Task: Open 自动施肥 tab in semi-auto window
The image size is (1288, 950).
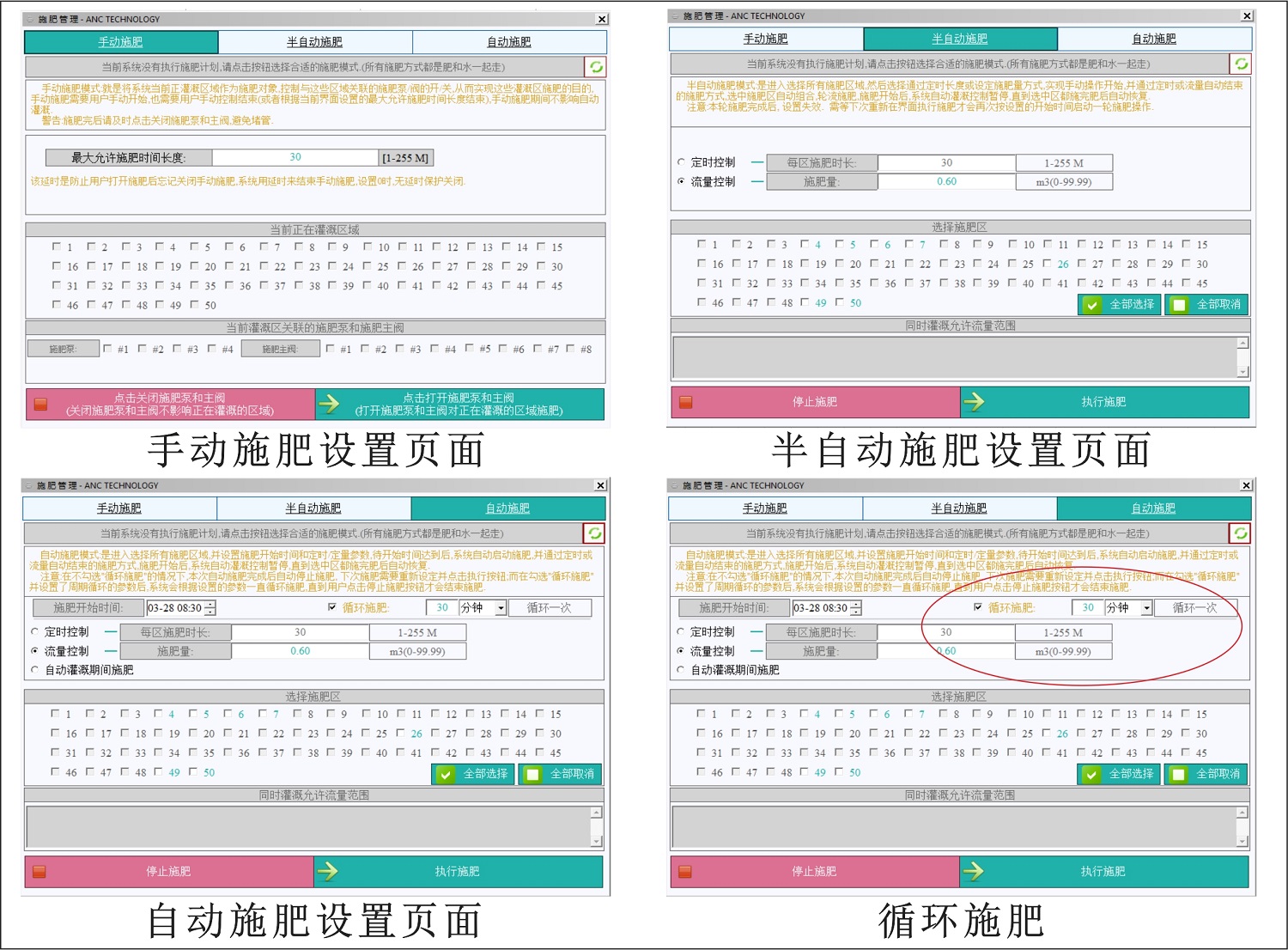Action: point(1154,39)
